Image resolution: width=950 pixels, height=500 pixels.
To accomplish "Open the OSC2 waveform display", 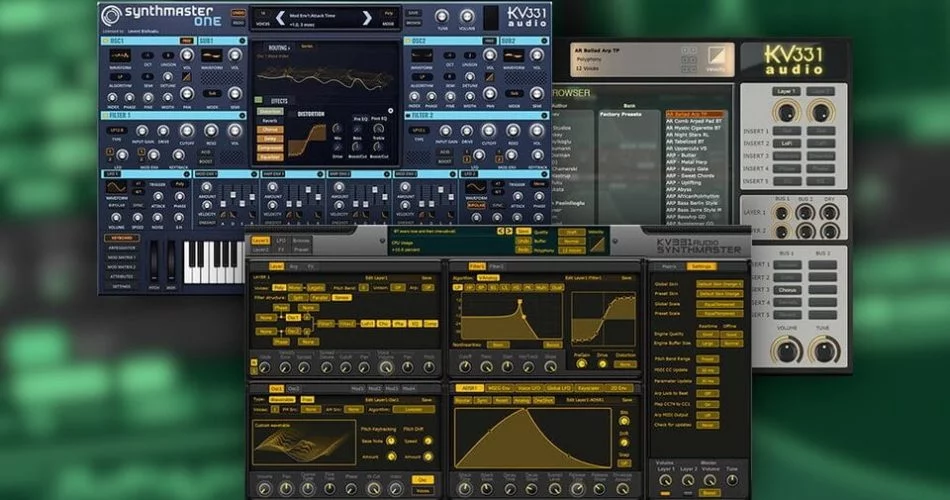I will 421,56.
